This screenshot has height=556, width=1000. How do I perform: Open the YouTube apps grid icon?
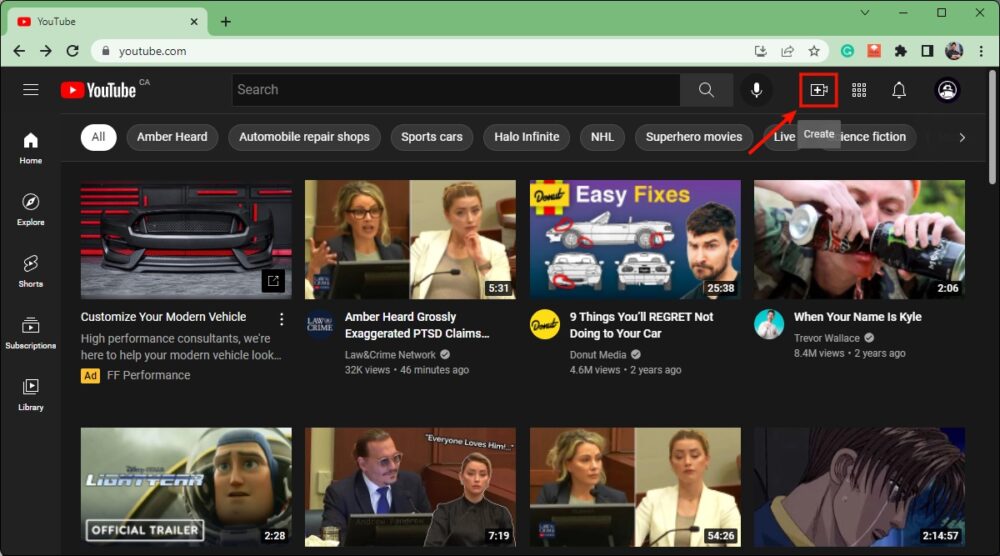(859, 90)
